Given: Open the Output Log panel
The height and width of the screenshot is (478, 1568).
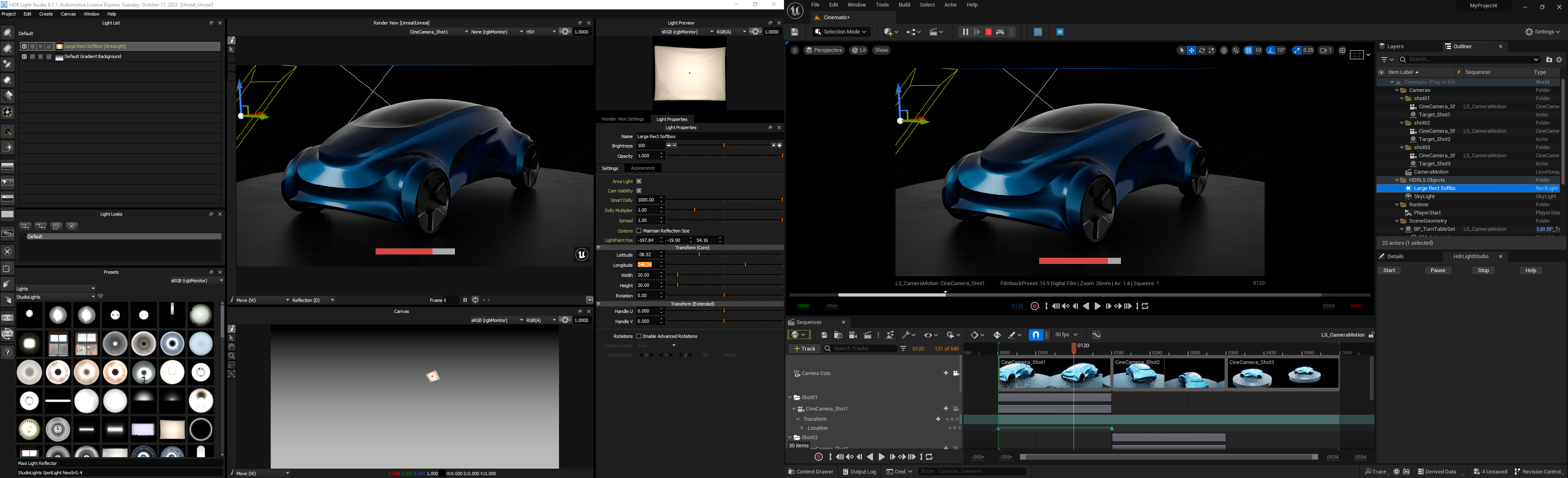Looking at the screenshot, I should click(x=860, y=472).
